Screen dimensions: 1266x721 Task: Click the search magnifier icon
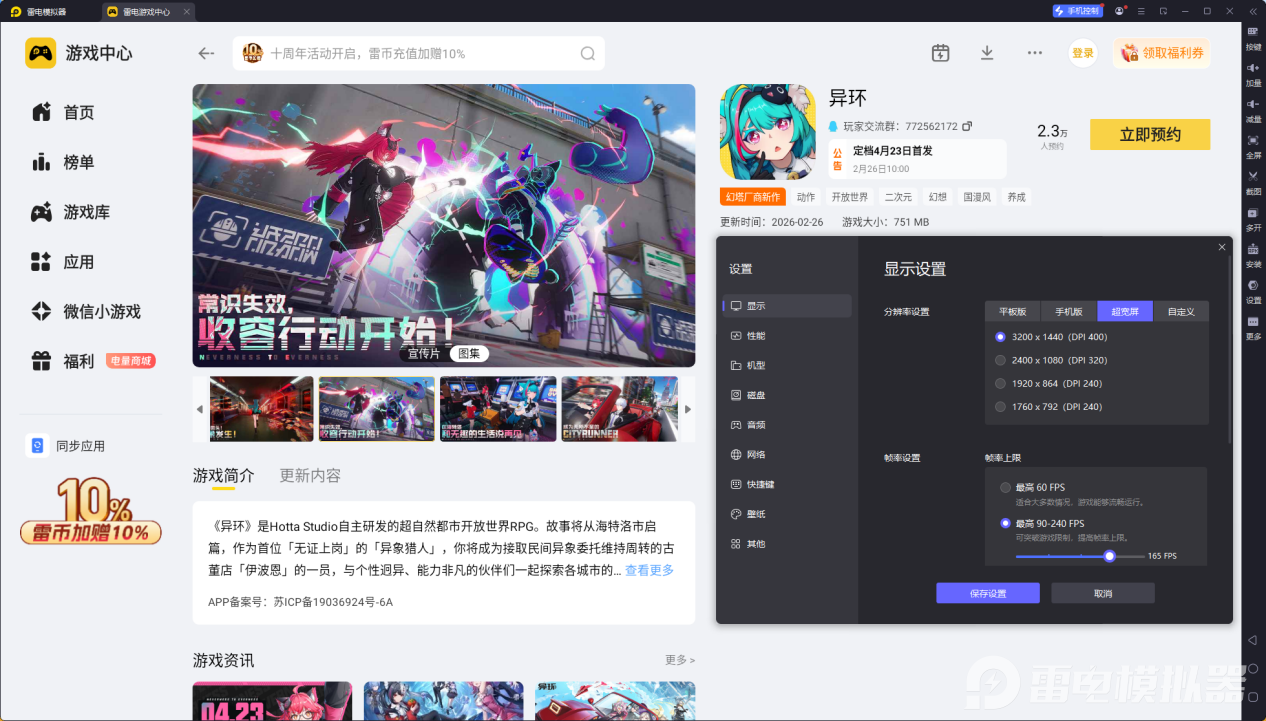coord(588,53)
